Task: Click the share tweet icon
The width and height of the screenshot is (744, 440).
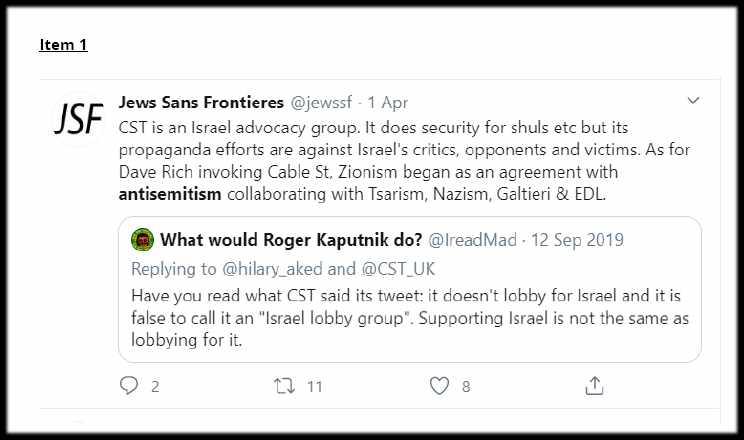Action: click(x=594, y=385)
